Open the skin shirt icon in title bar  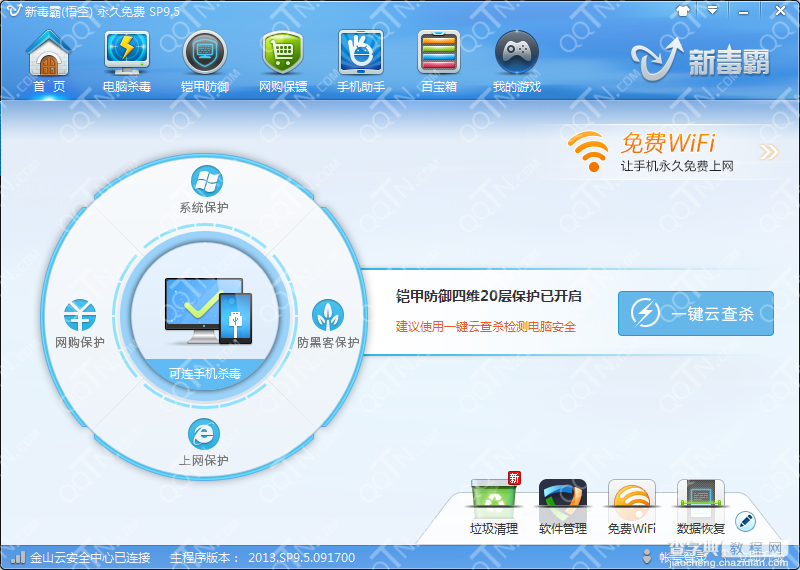coord(683,10)
